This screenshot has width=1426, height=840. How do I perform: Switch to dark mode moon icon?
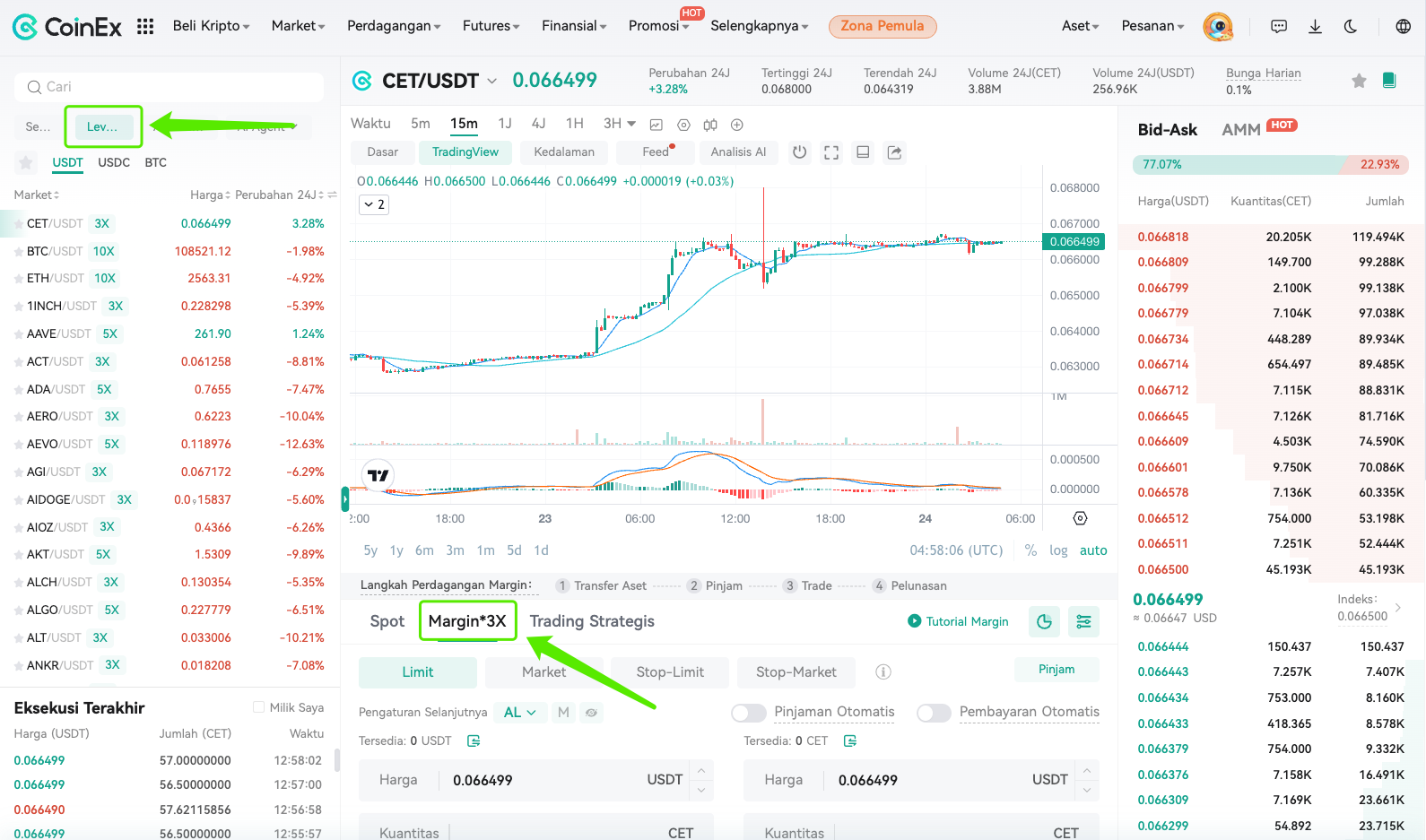tap(1351, 27)
